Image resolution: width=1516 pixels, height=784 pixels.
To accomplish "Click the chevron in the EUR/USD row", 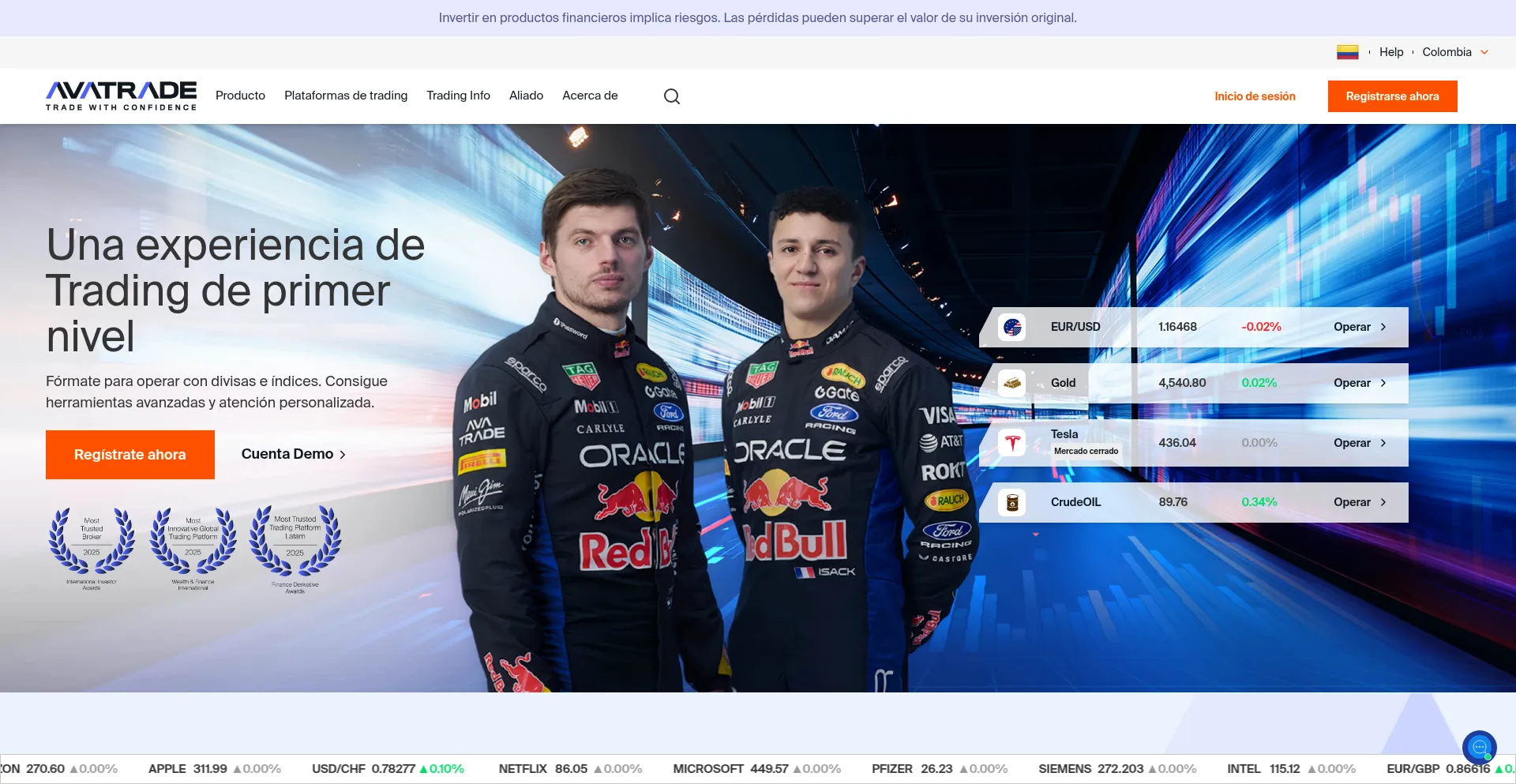I will click(1383, 327).
